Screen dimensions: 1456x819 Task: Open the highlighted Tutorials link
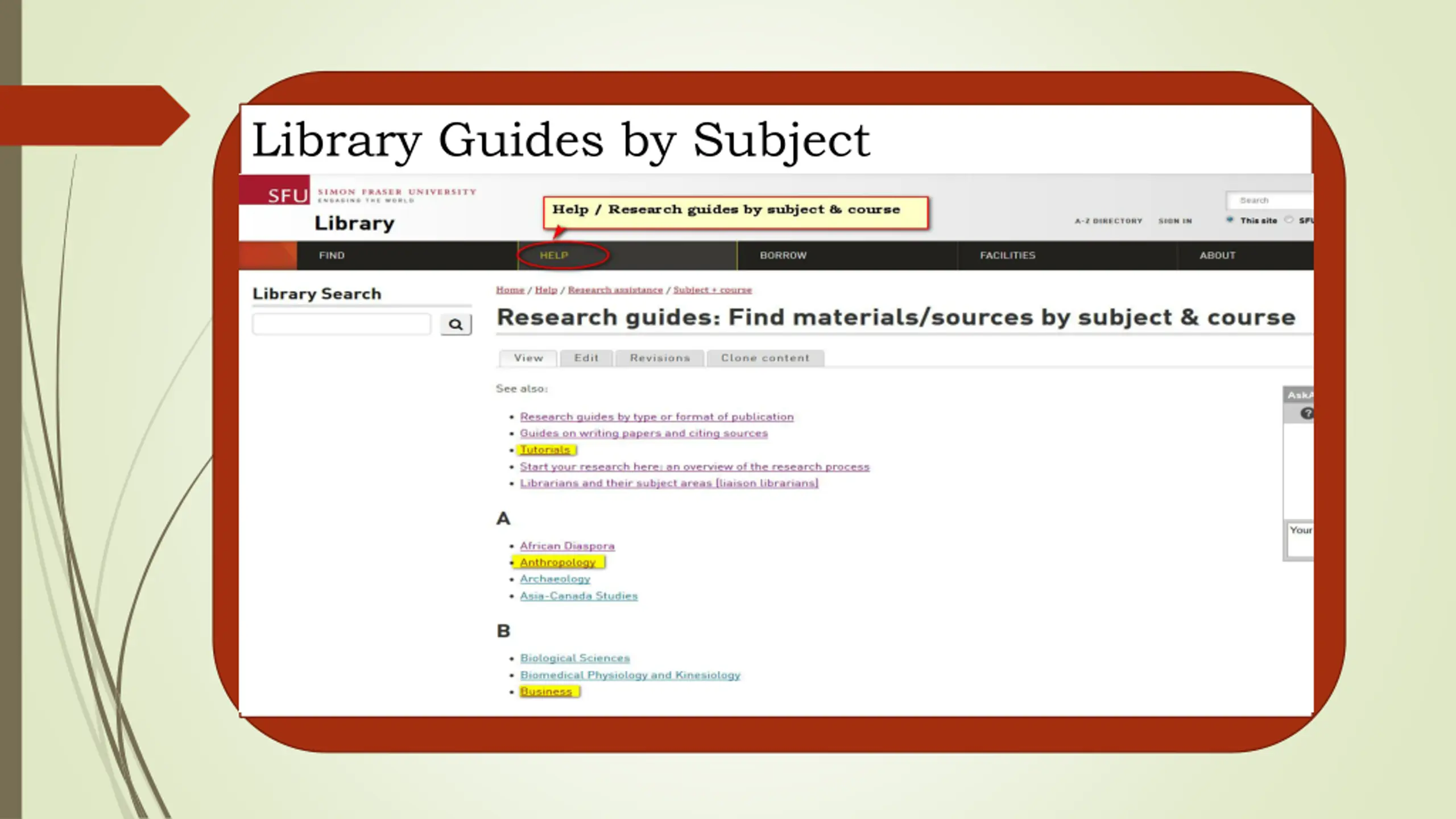click(x=545, y=449)
